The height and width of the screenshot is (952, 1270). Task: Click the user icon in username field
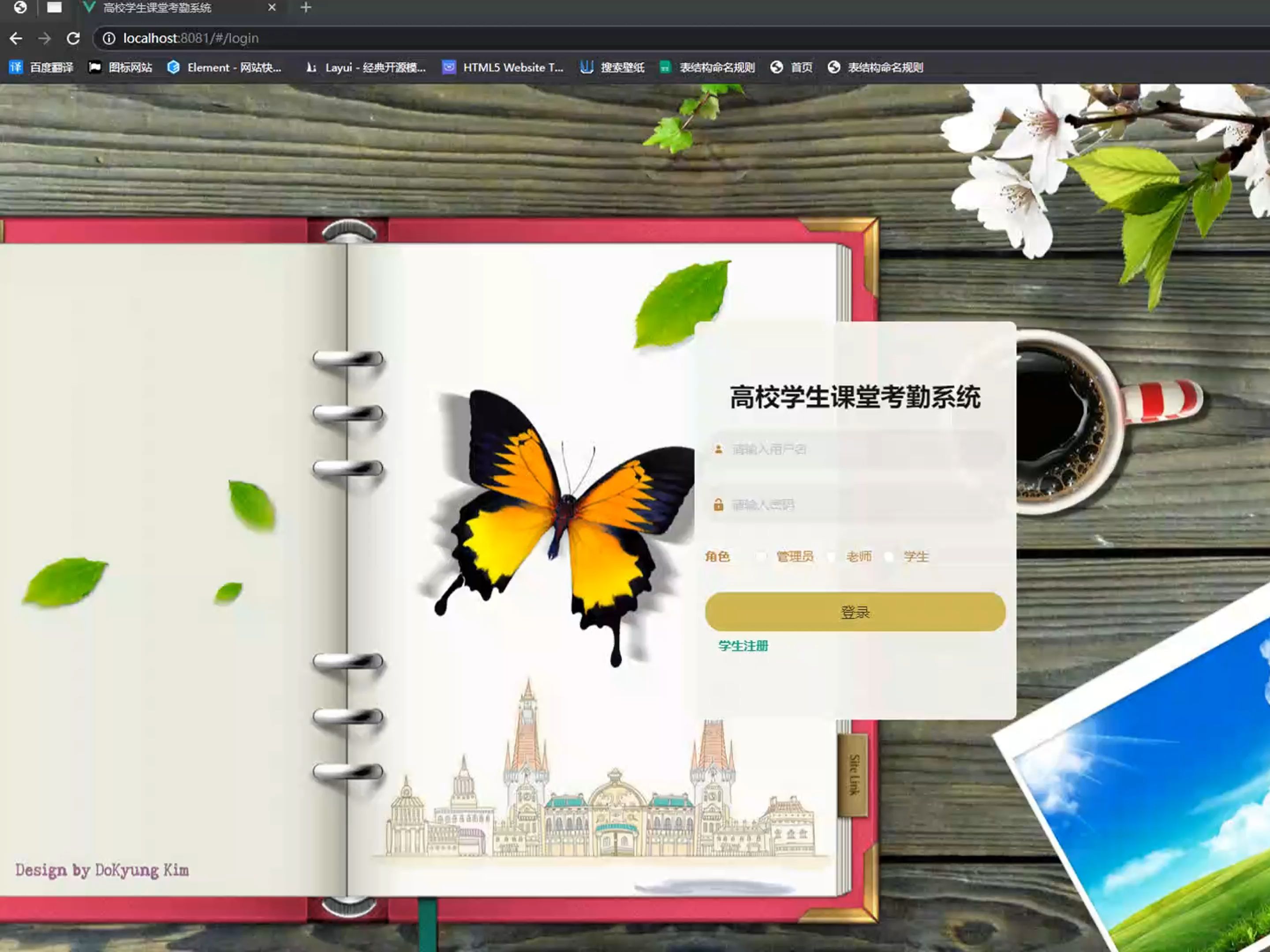(x=718, y=449)
